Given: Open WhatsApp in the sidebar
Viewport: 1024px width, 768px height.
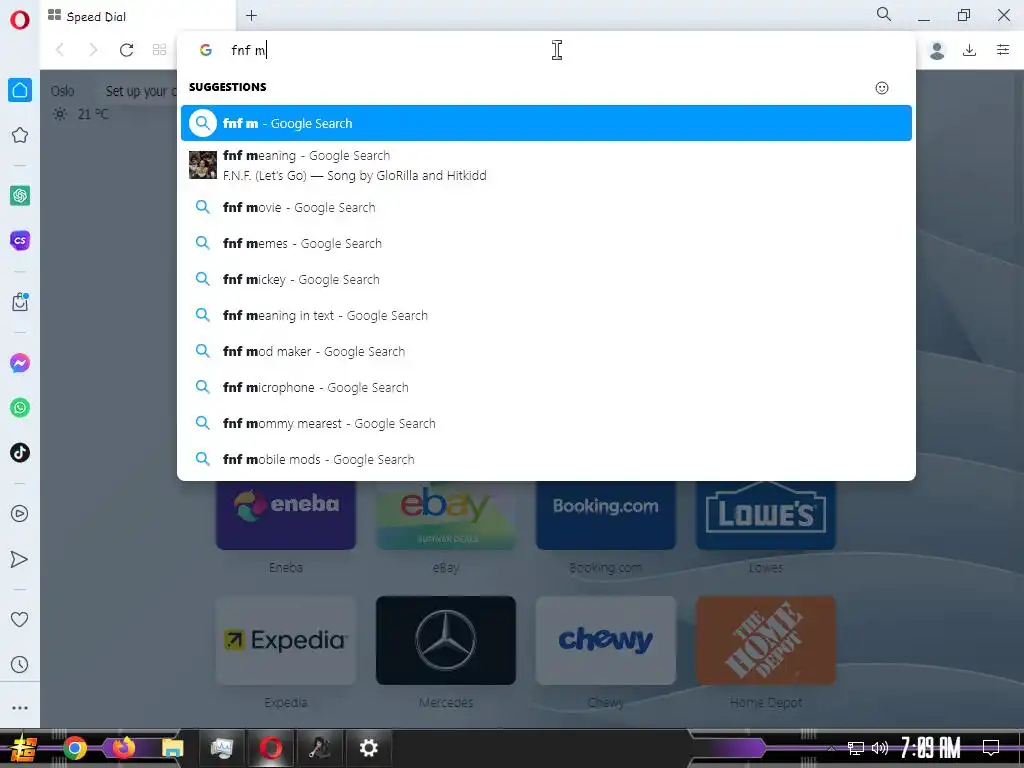Looking at the screenshot, I should click(x=20, y=408).
